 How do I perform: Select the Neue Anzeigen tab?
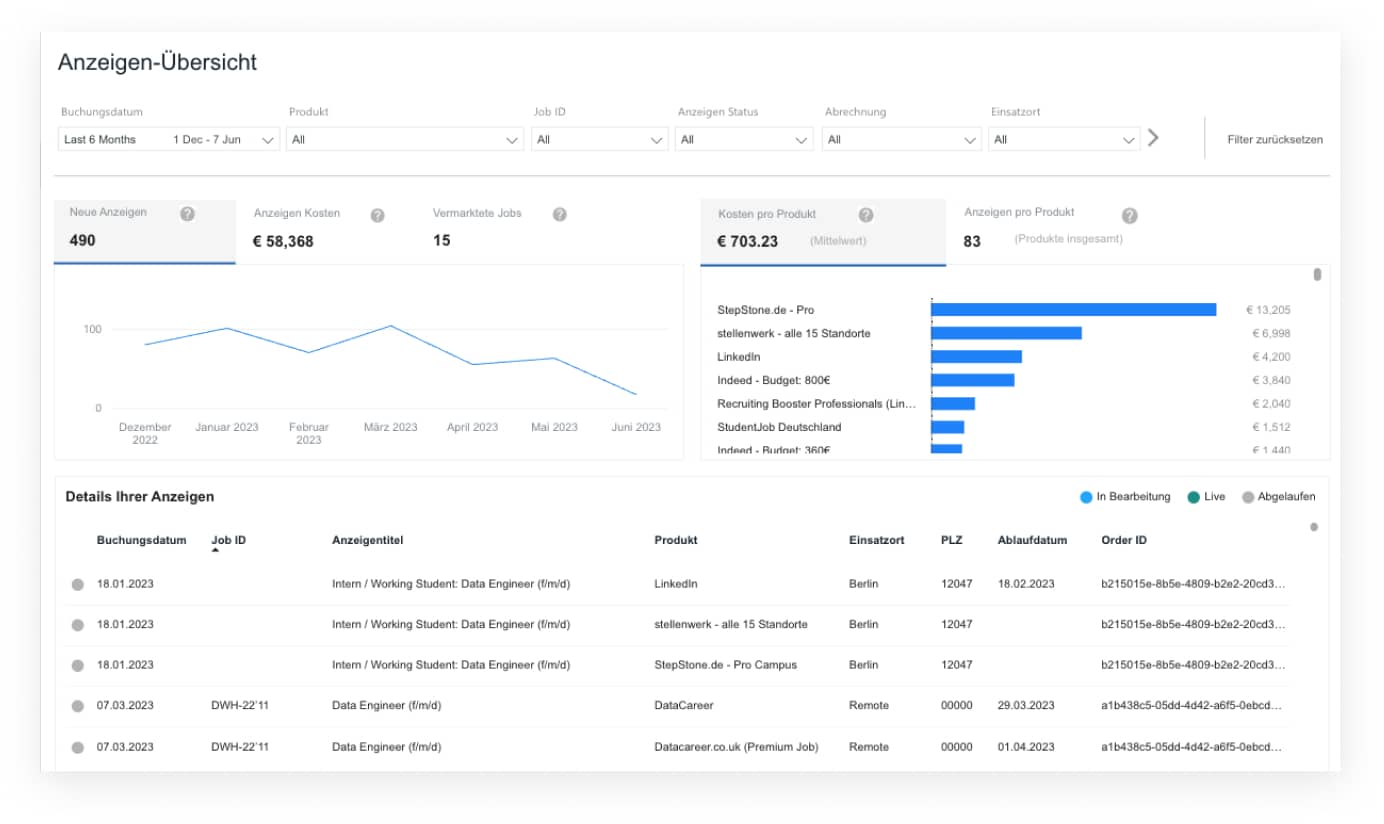pyautogui.click(x=145, y=231)
